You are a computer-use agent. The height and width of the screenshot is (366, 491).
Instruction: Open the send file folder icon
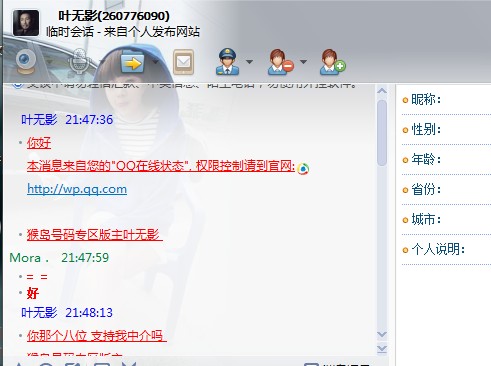(132, 62)
